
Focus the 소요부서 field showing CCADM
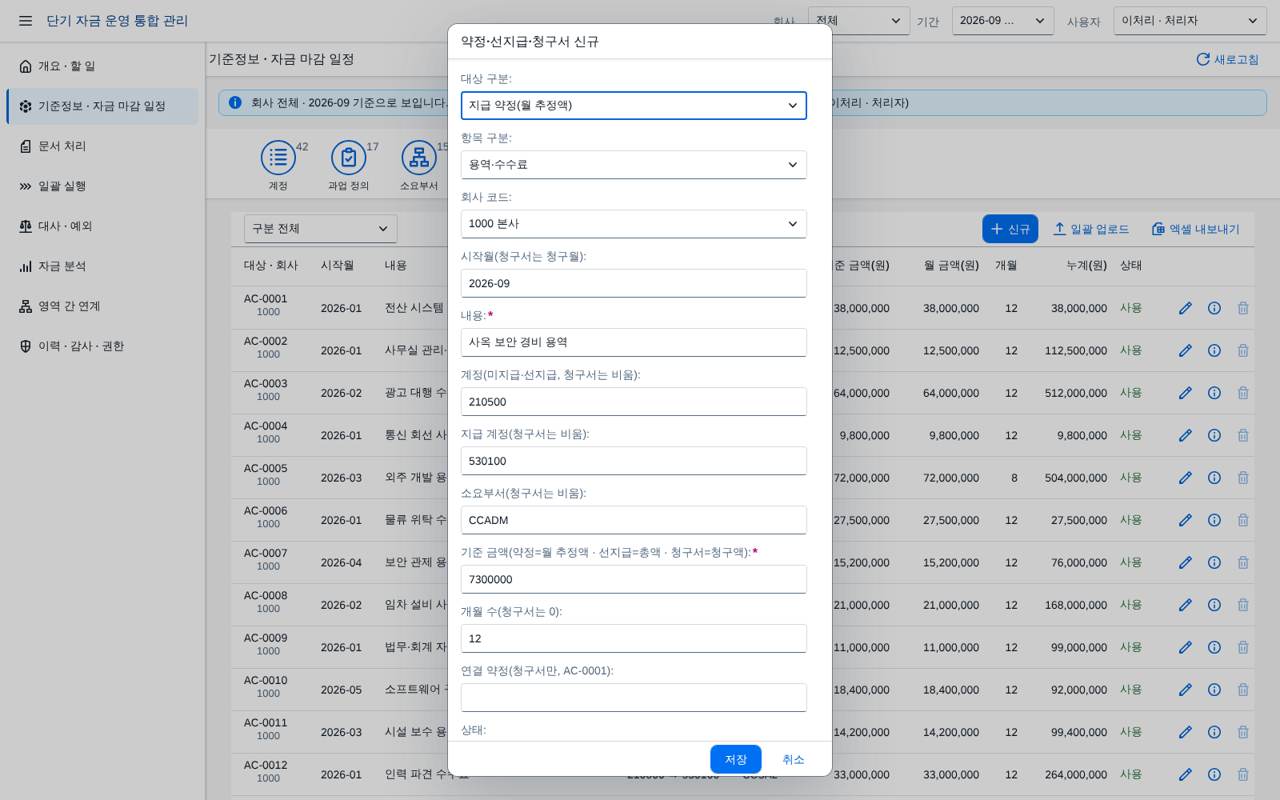tap(634, 520)
